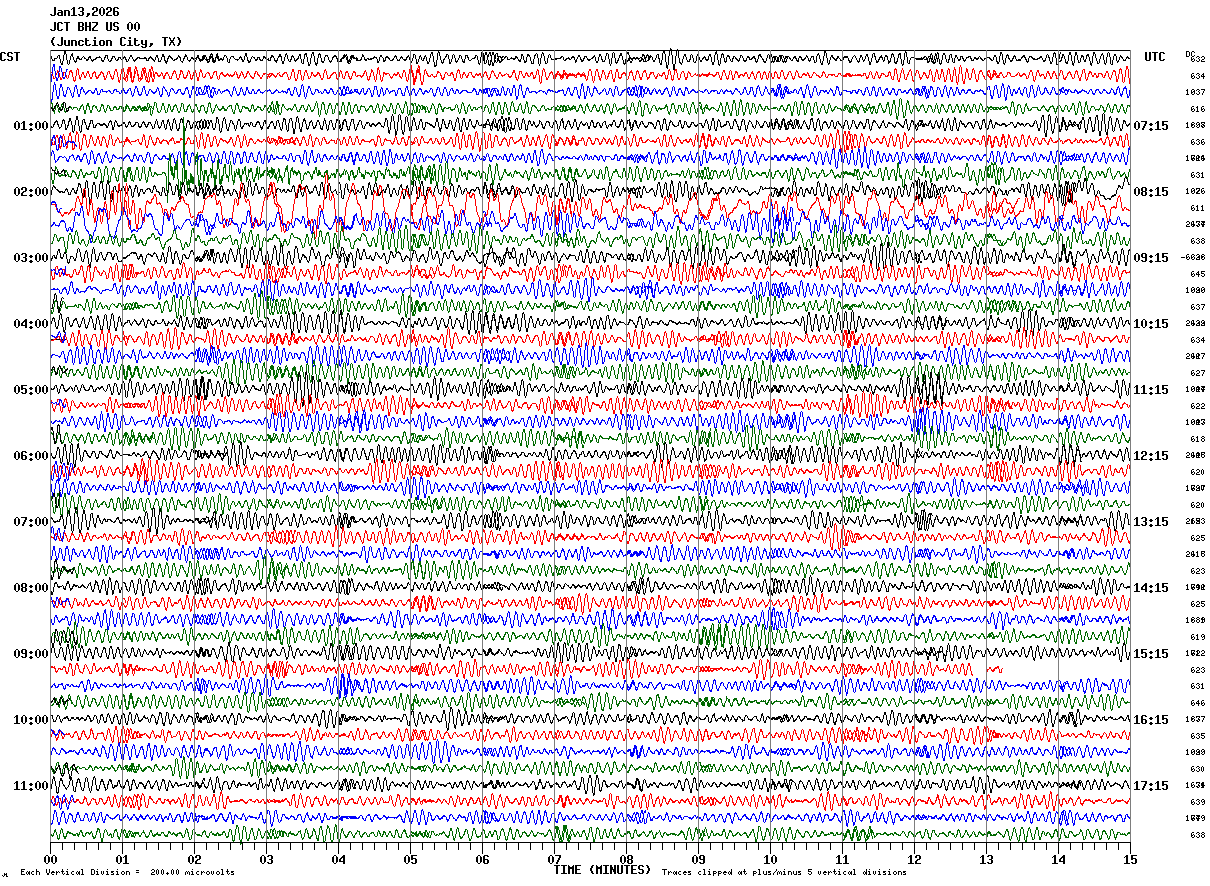This screenshot has height=886, width=1210.
Task: Click DC offset value 1037 on right
Action: pyautogui.click(x=1195, y=92)
